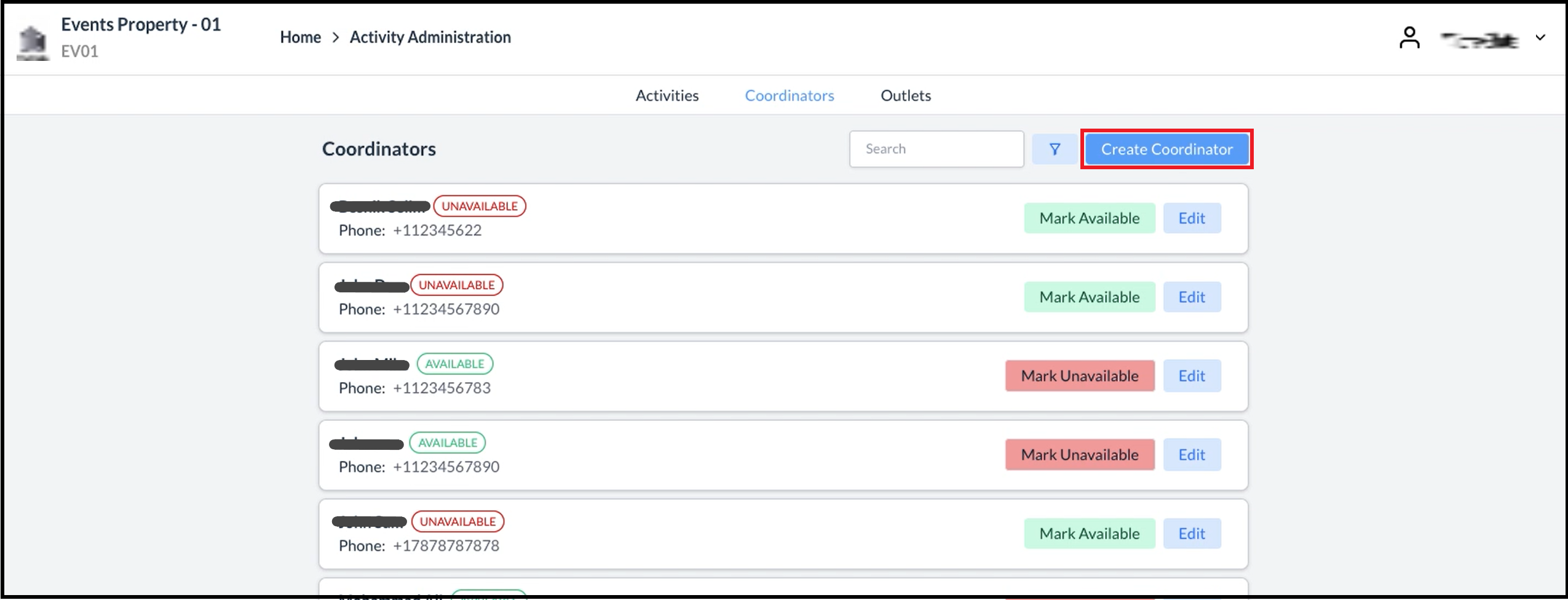This screenshot has width=1568, height=600.
Task: Click the Search input field
Action: 936,148
